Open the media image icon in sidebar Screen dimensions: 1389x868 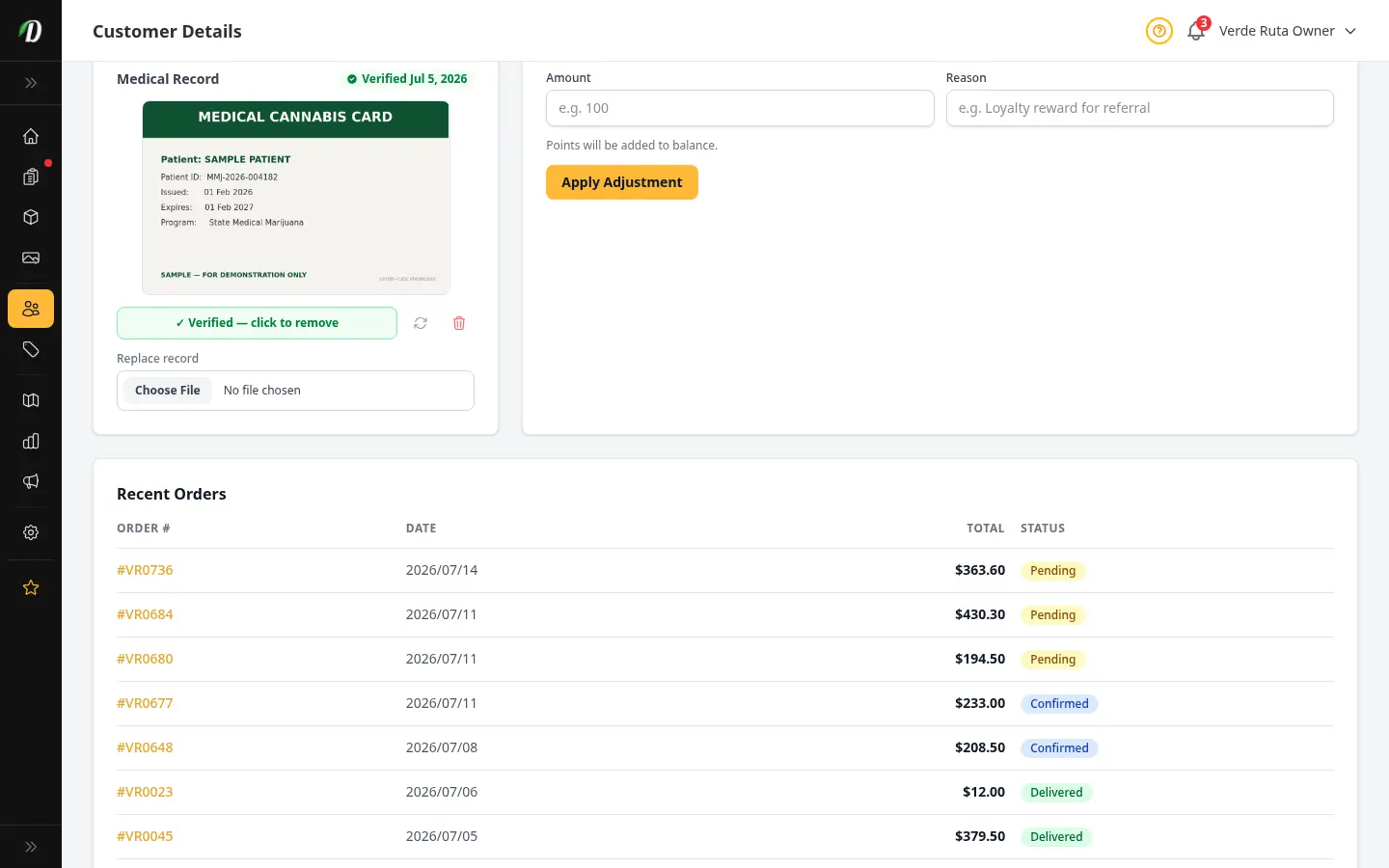(31, 258)
